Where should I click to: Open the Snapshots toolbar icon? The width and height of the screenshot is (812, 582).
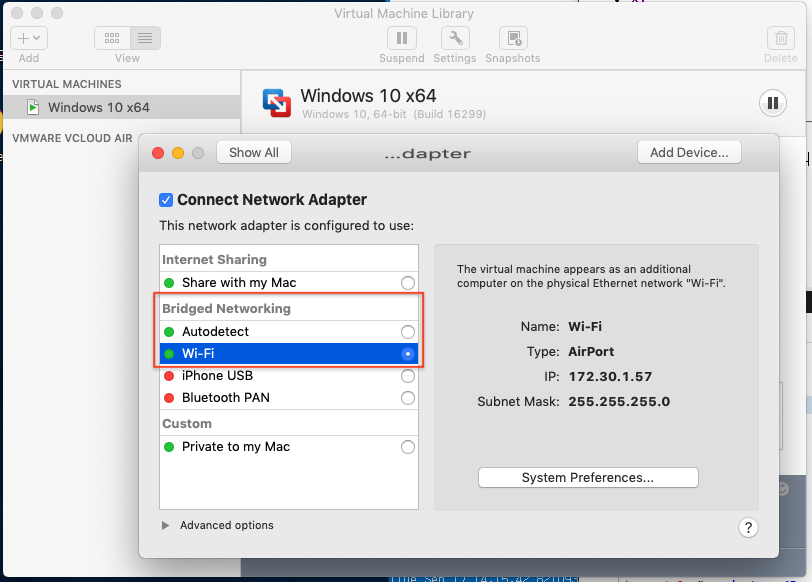(x=513, y=38)
